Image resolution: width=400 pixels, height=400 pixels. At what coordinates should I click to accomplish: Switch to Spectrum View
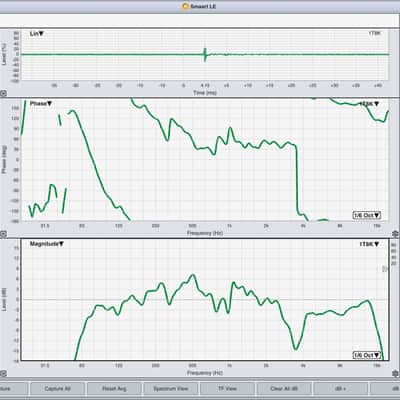pos(171,389)
